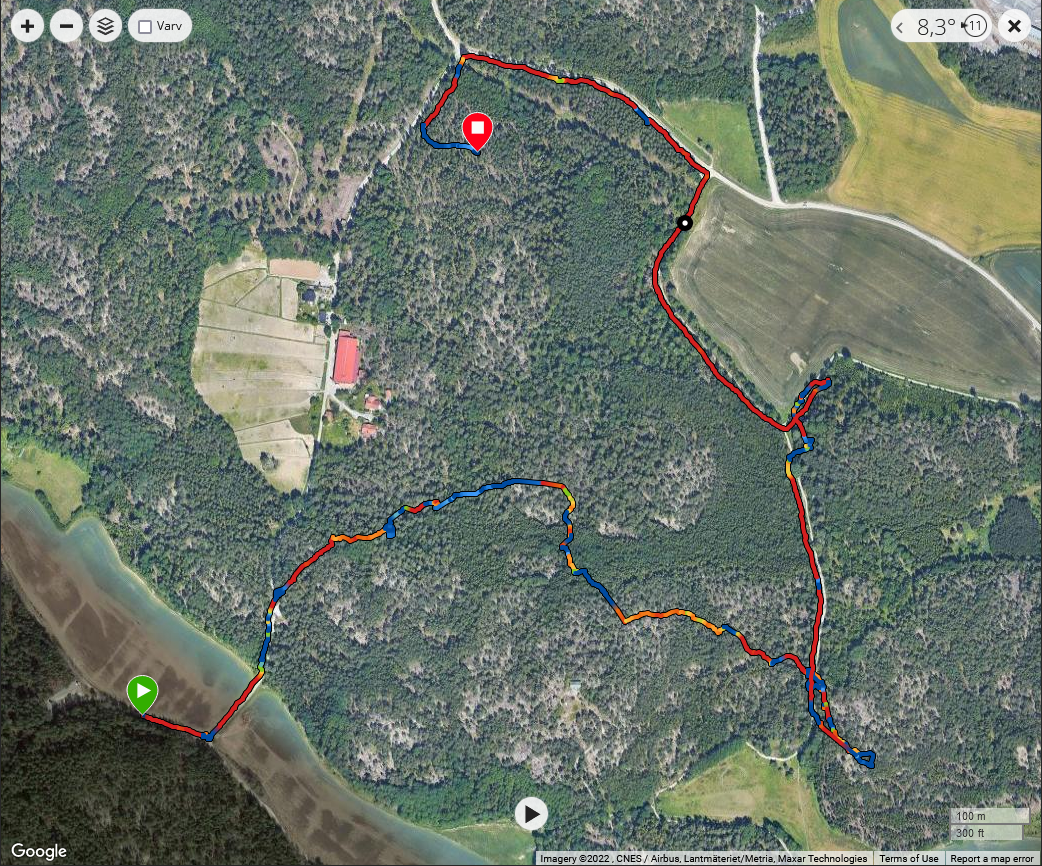Expand the weather panel chevron
The height and width of the screenshot is (866, 1042).
click(x=900, y=27)
